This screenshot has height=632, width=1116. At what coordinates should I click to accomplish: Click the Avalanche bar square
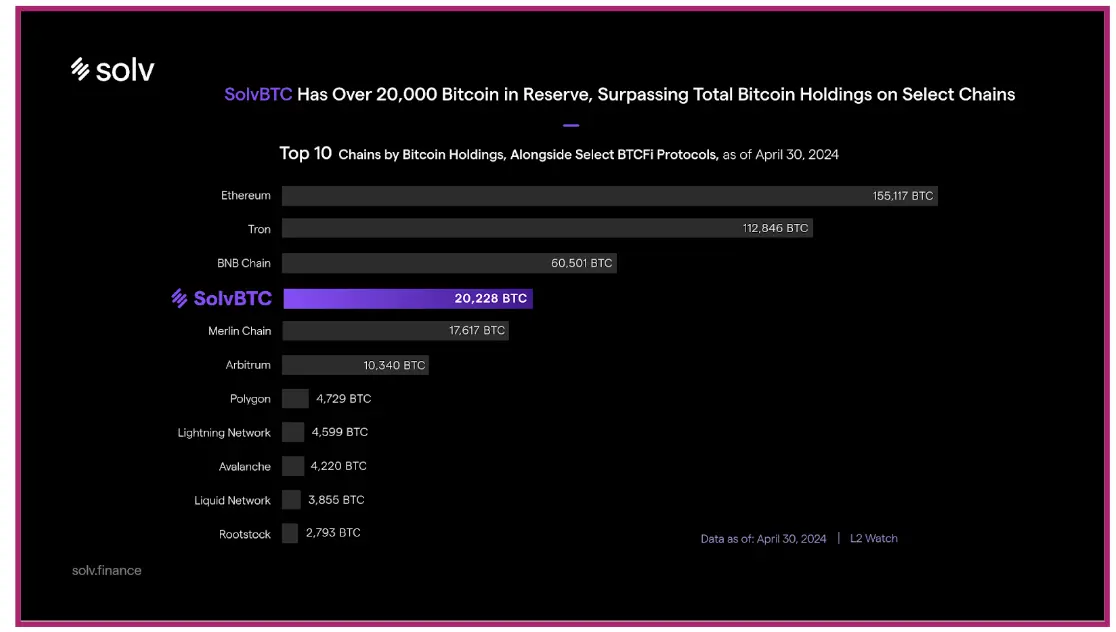tap(293, 466)
